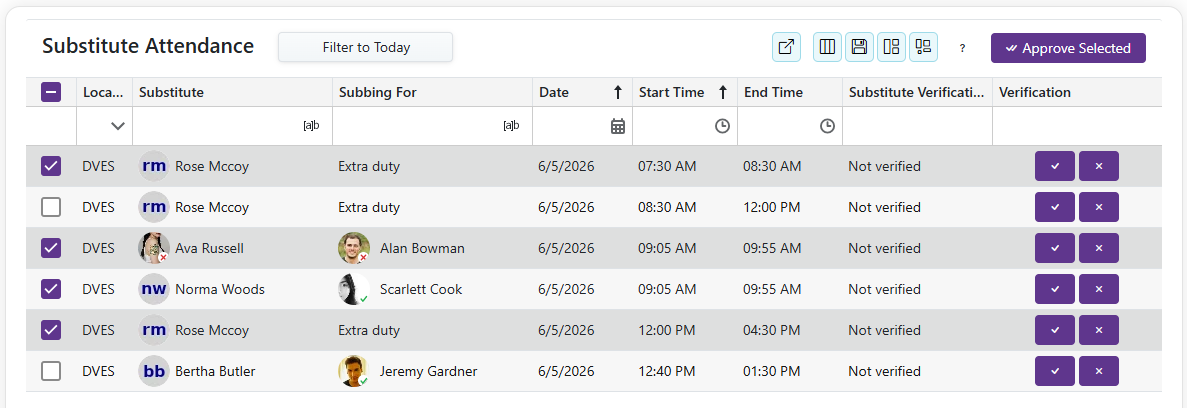This screenshot has height=408, width=1187.
Task: Check Bertha Butler row checkbox
Action: pos(51,371)
